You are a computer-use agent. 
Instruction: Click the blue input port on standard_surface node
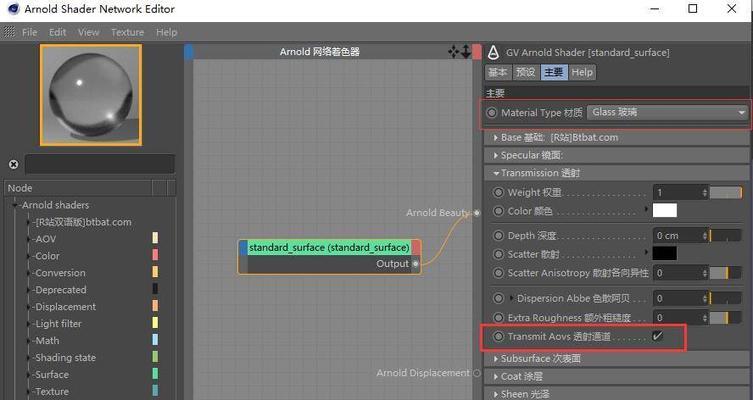(x=243, y=247)
